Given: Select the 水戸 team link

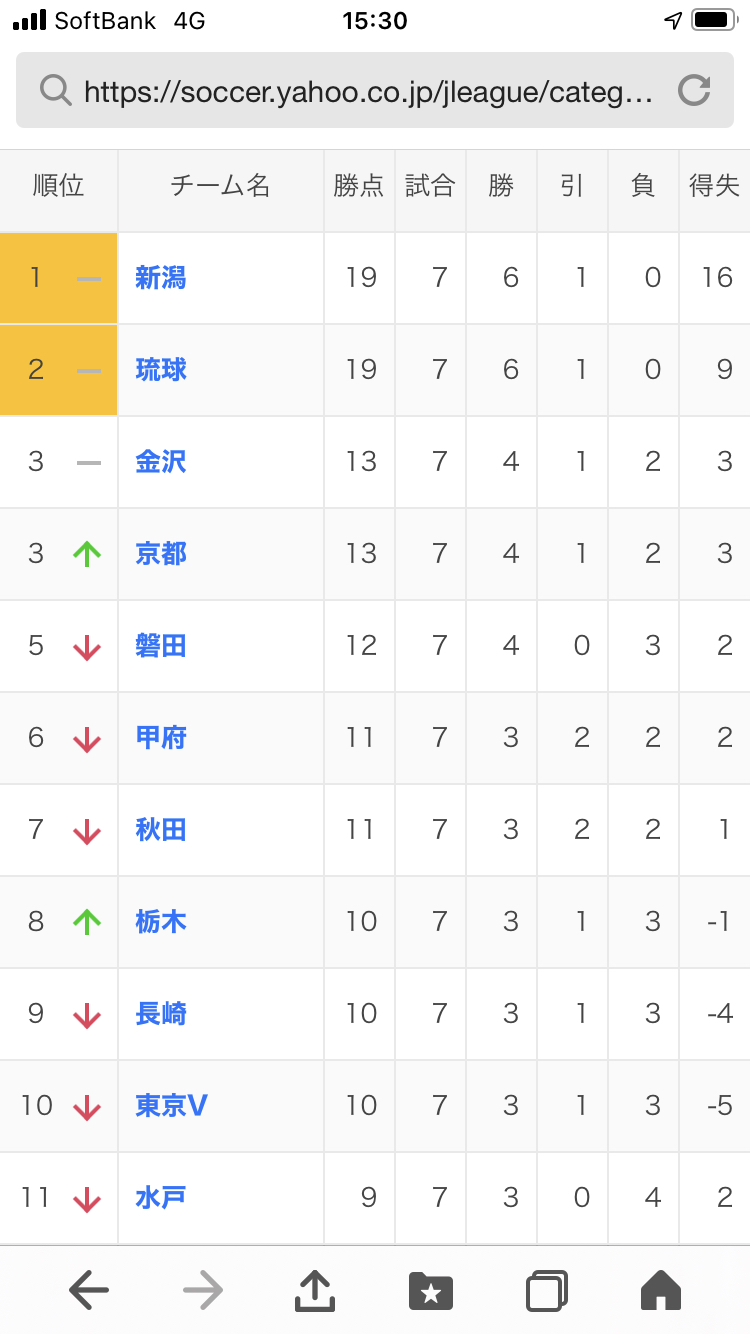Looking at the screenshot, I should point(161,1198).
